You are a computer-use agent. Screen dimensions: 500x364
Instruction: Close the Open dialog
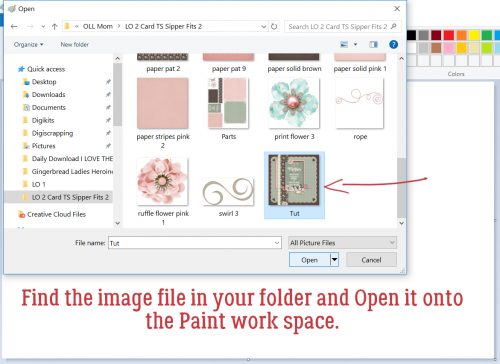click(x=397, y=9)
